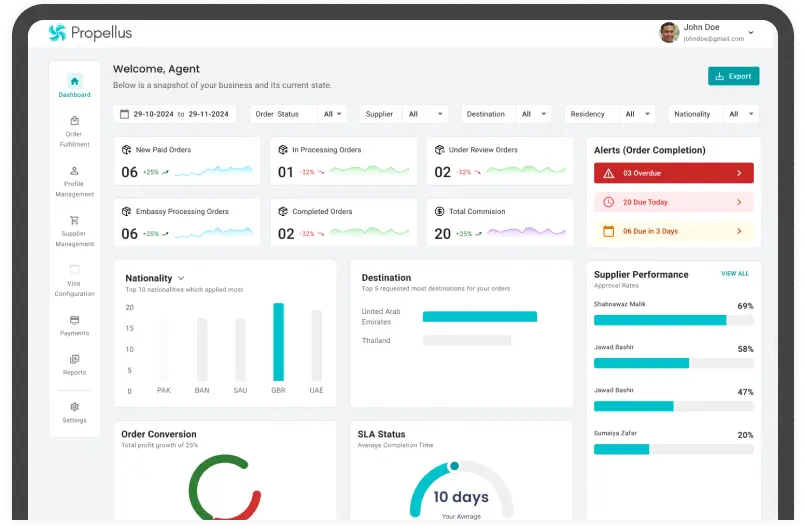The image size is (805, 530).
Task: Open Order Fulfilment from the sidebar
Action: (74, 121)
